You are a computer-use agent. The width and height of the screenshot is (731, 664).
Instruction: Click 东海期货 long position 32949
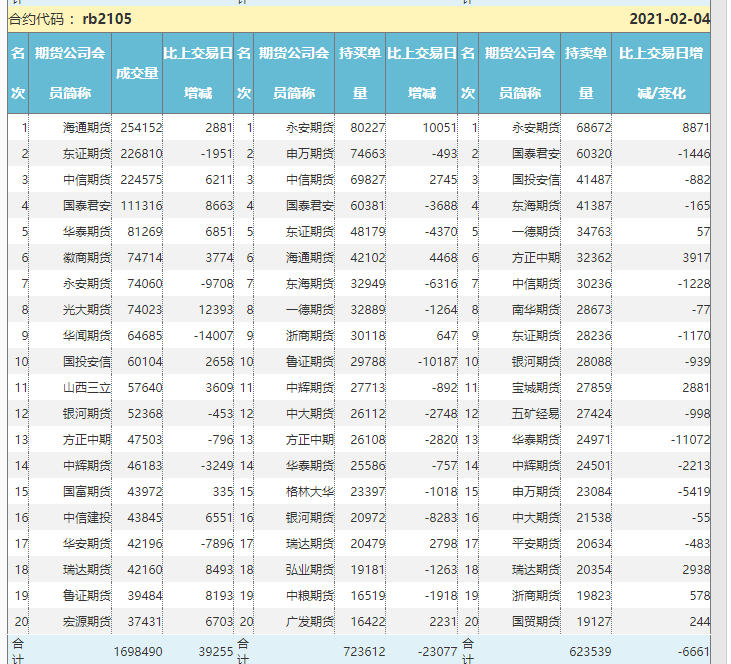368,284
